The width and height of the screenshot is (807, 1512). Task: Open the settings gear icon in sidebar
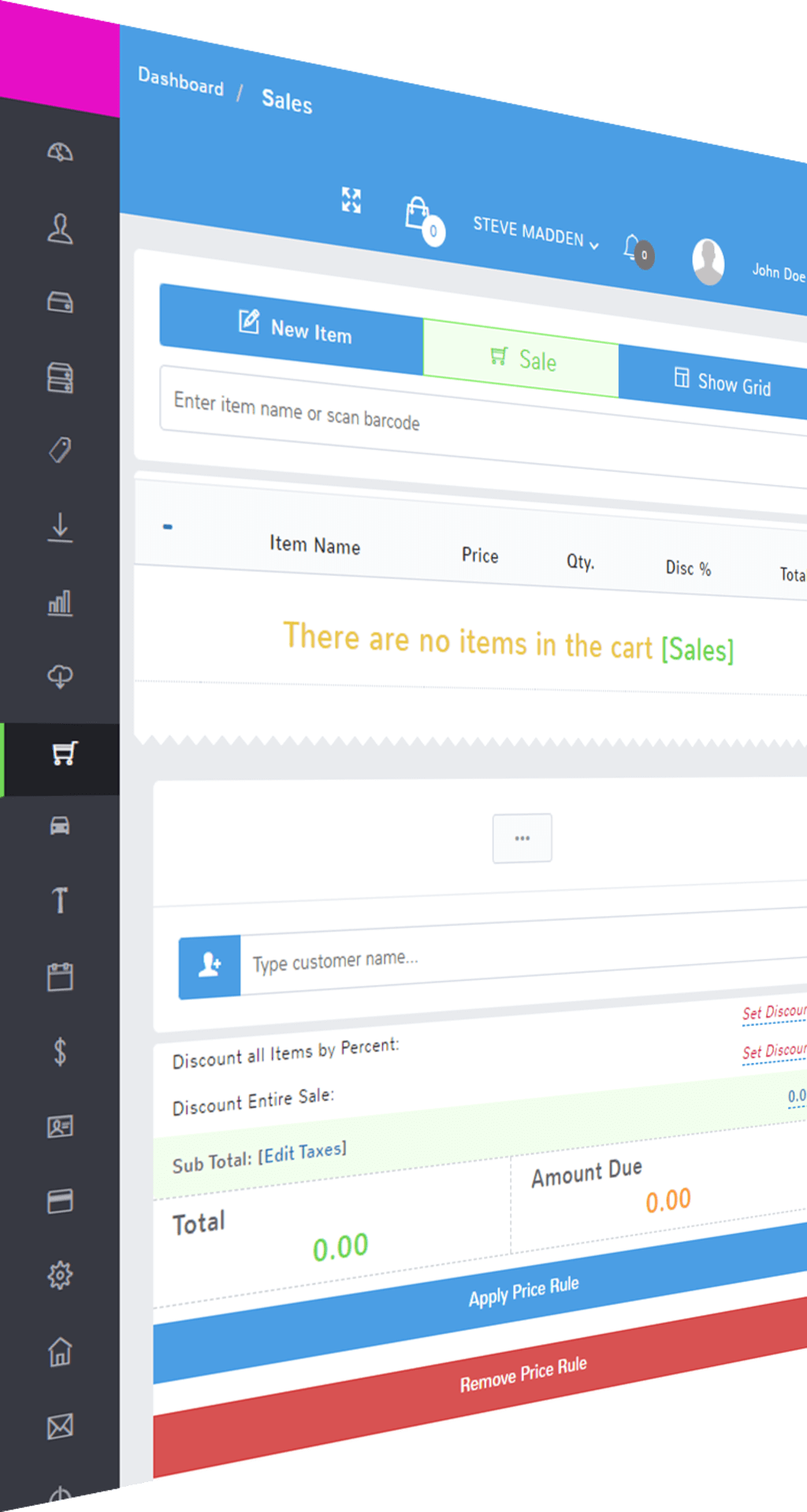pos(60,1275)
